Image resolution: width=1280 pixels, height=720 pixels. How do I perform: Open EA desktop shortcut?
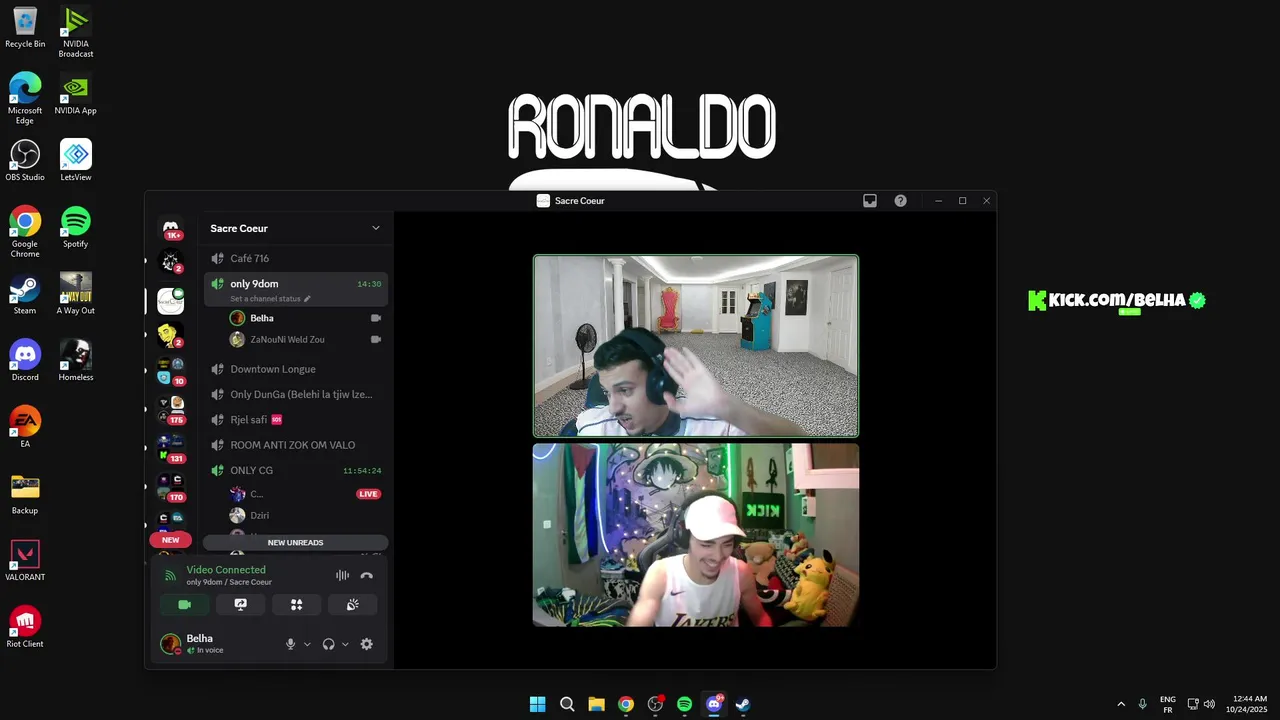(25, 427)
